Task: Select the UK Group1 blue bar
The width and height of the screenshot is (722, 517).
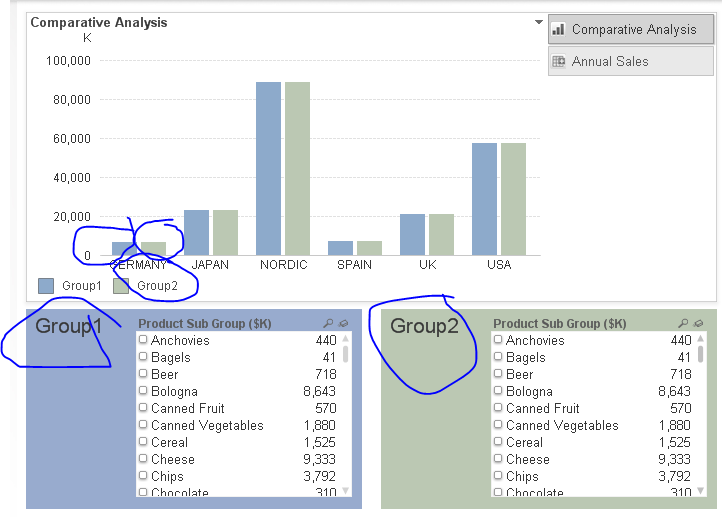Action: 413,234
